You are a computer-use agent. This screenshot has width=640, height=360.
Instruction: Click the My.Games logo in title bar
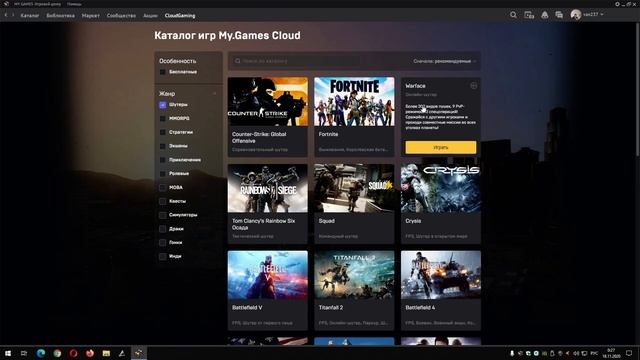click(6, 4)
